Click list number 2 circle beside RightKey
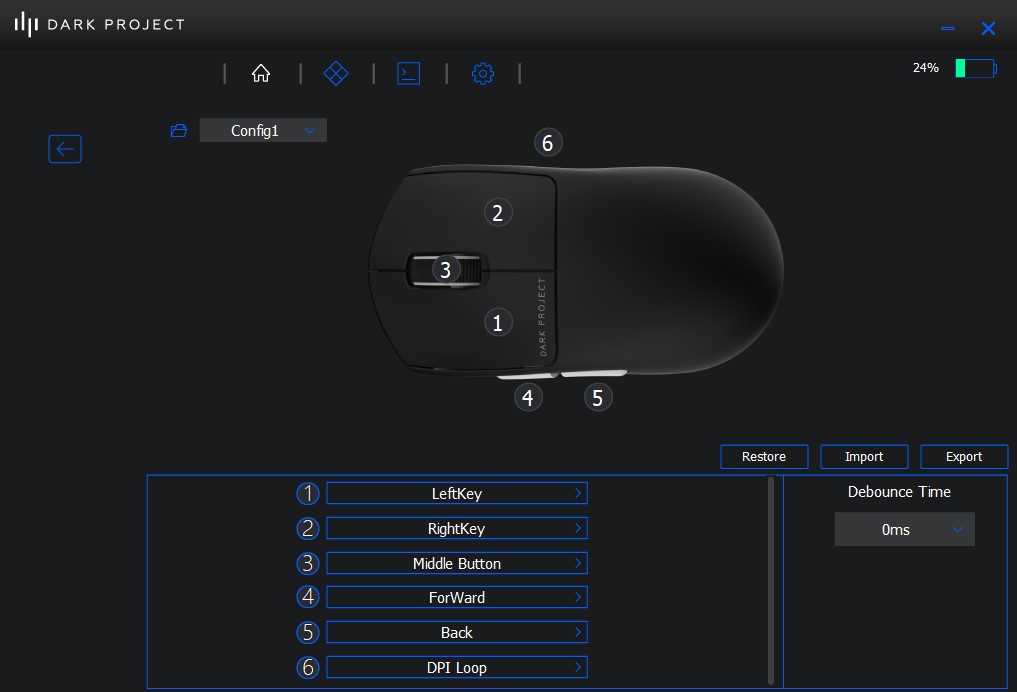 [308, 529]
